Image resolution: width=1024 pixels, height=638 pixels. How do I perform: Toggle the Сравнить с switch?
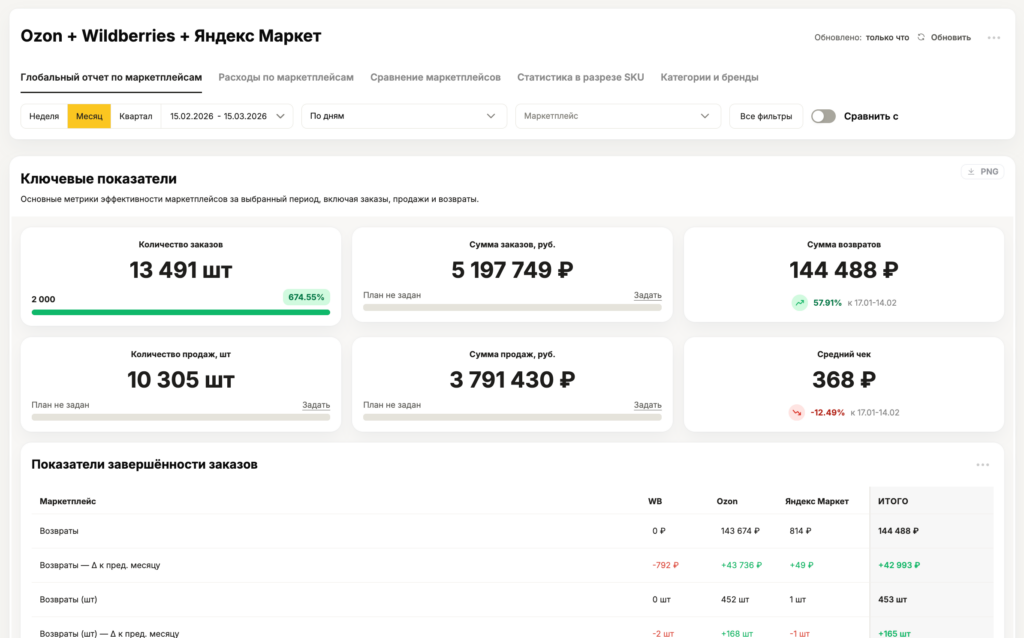[x=823, y=116]
